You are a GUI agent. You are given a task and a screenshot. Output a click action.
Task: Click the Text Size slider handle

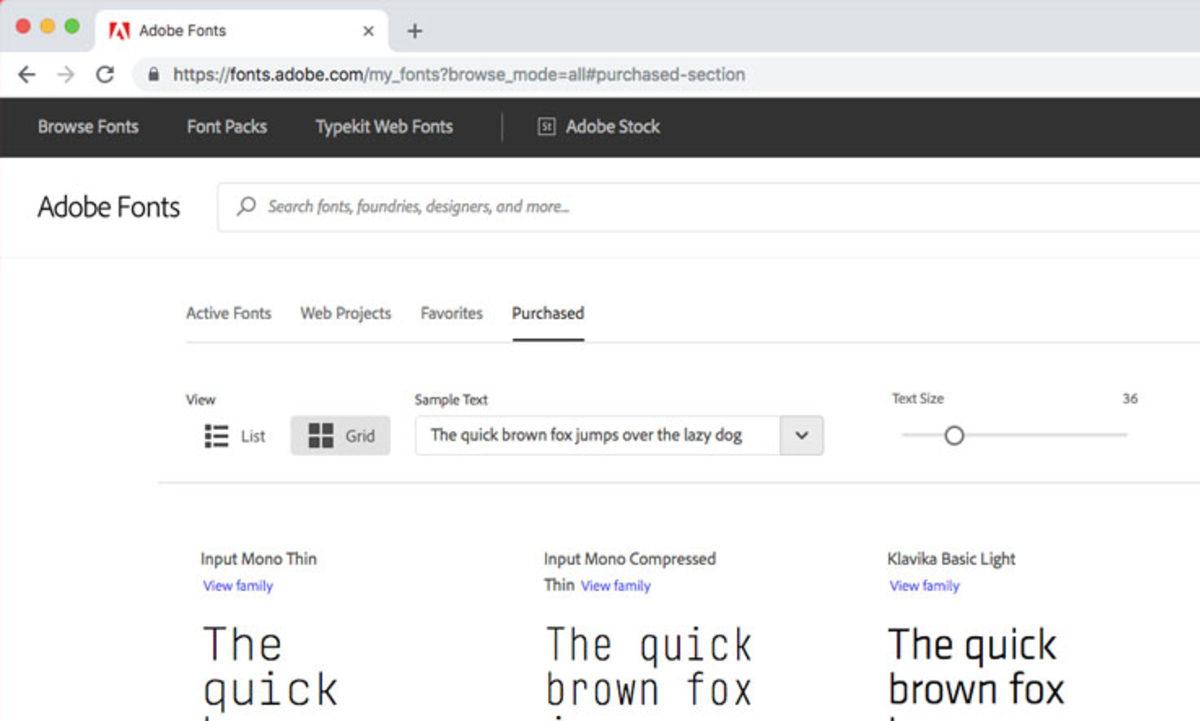pyautogui.click(x=954, y=436)
